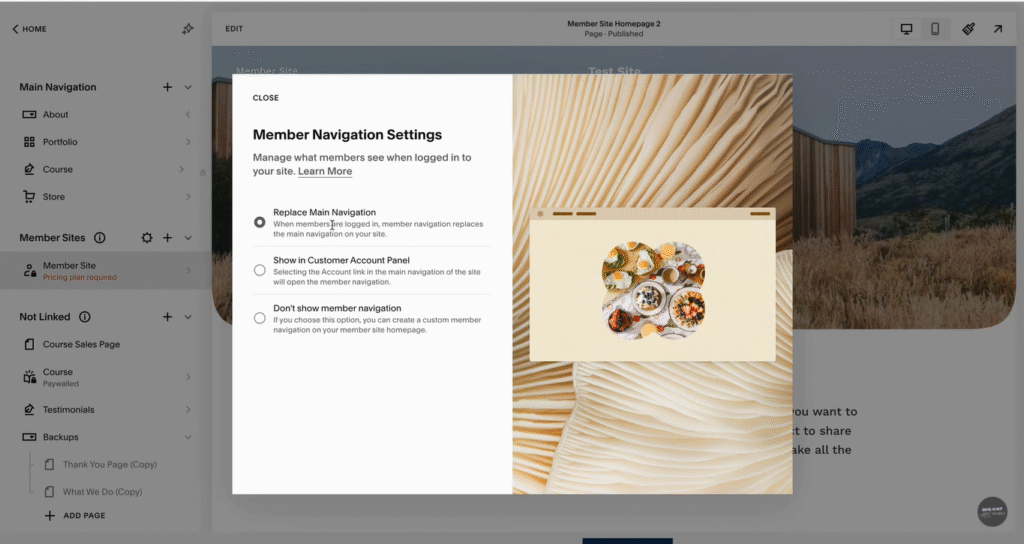Click the pin icon in the sidebar
The height and width of the screenshot is (544, 1024).
188,29
